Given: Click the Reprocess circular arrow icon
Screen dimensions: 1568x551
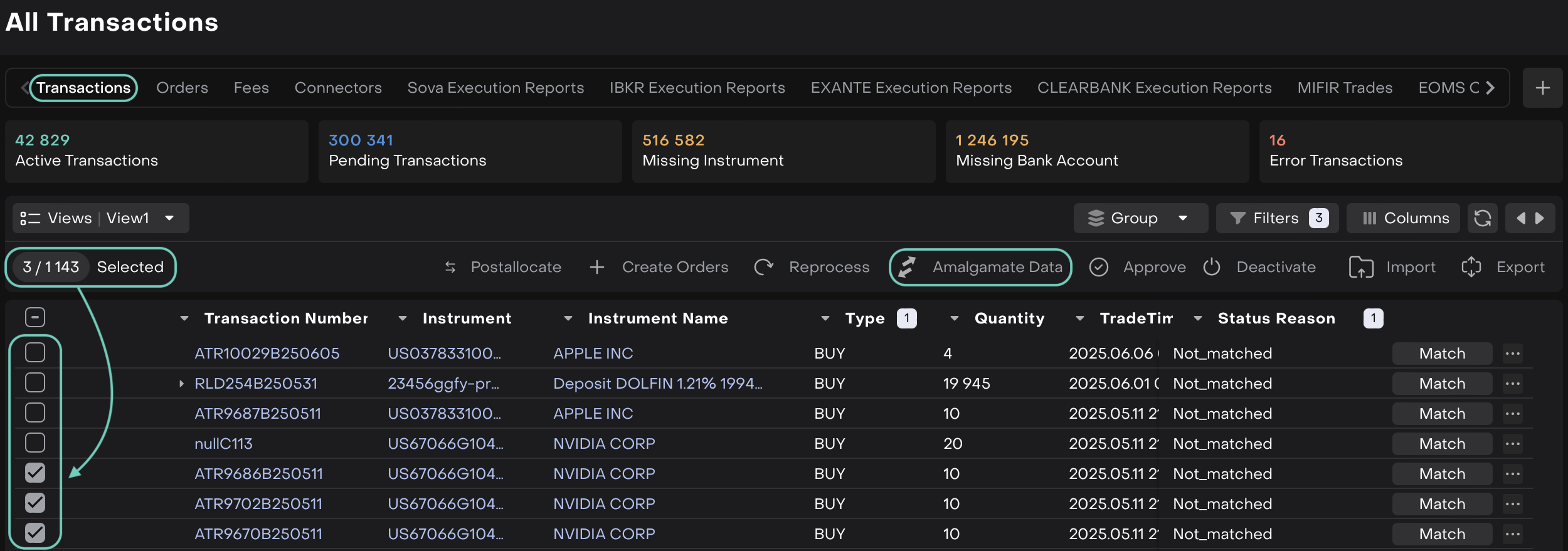Looking at the screenshot, I should tap(763, 267).
